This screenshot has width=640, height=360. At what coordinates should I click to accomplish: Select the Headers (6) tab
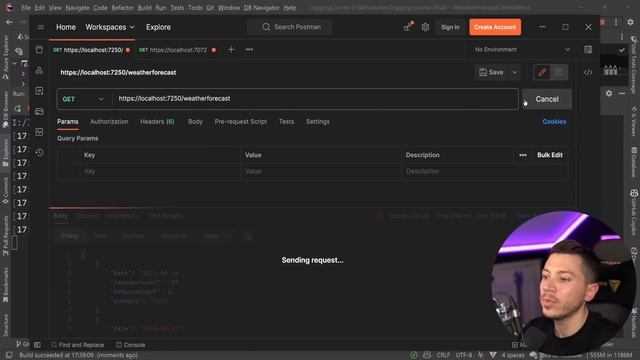click(x=157, y=122)
